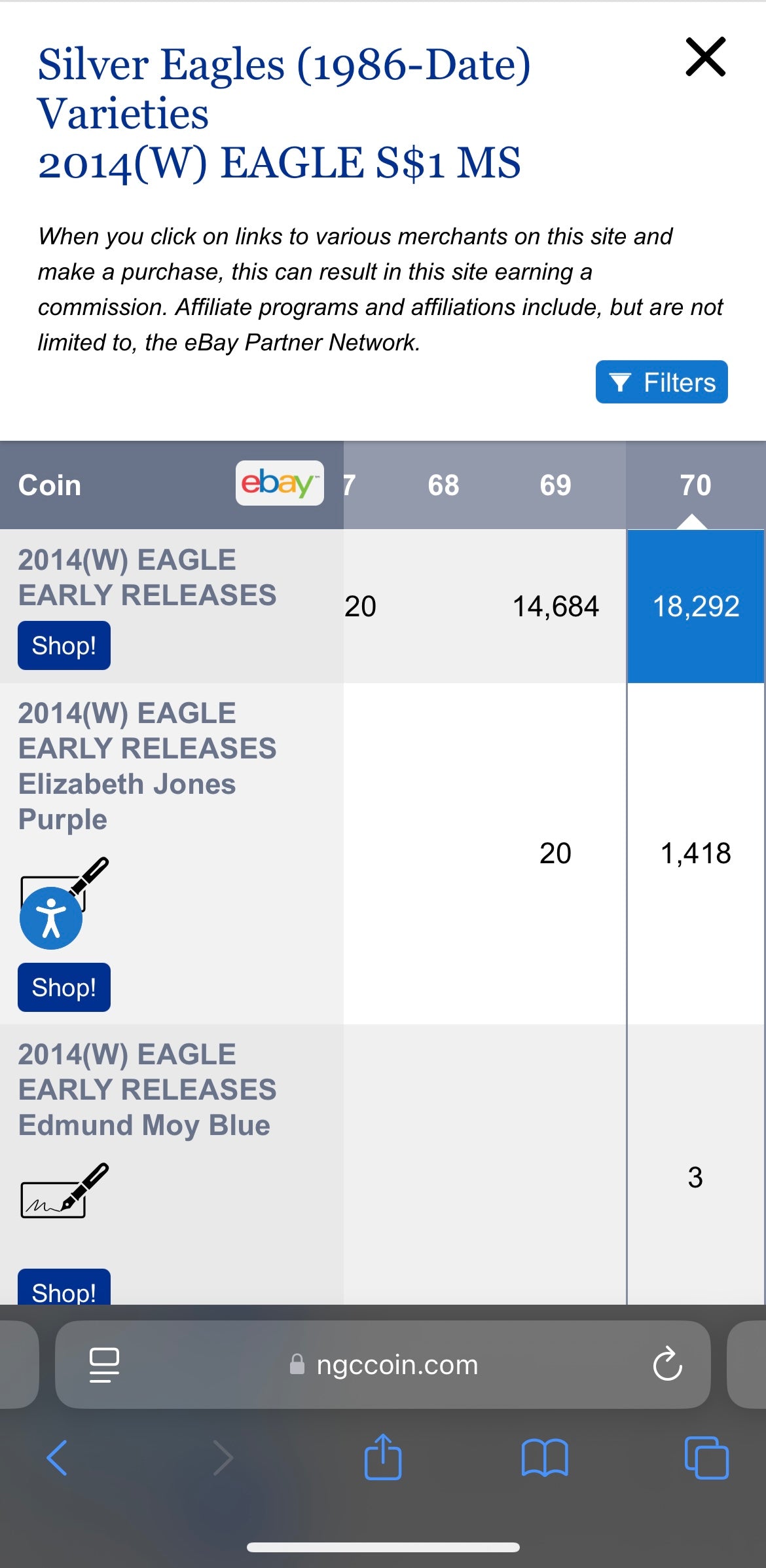766x1568 pixels.
Task: Click Shop! for 2014(W) Eagle Early Releases
Action: 64,646
